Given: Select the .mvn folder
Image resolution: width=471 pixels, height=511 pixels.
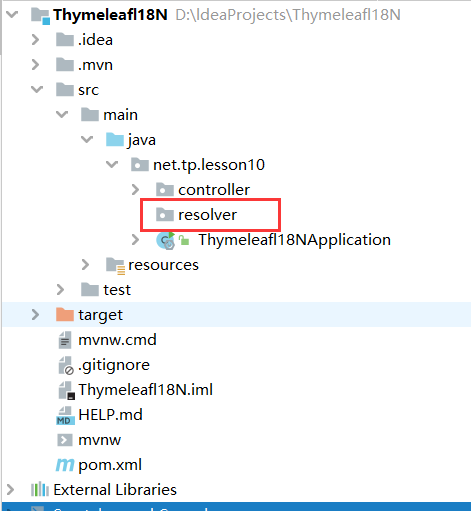Looking at the screenshot, I should tap(95, 65).
